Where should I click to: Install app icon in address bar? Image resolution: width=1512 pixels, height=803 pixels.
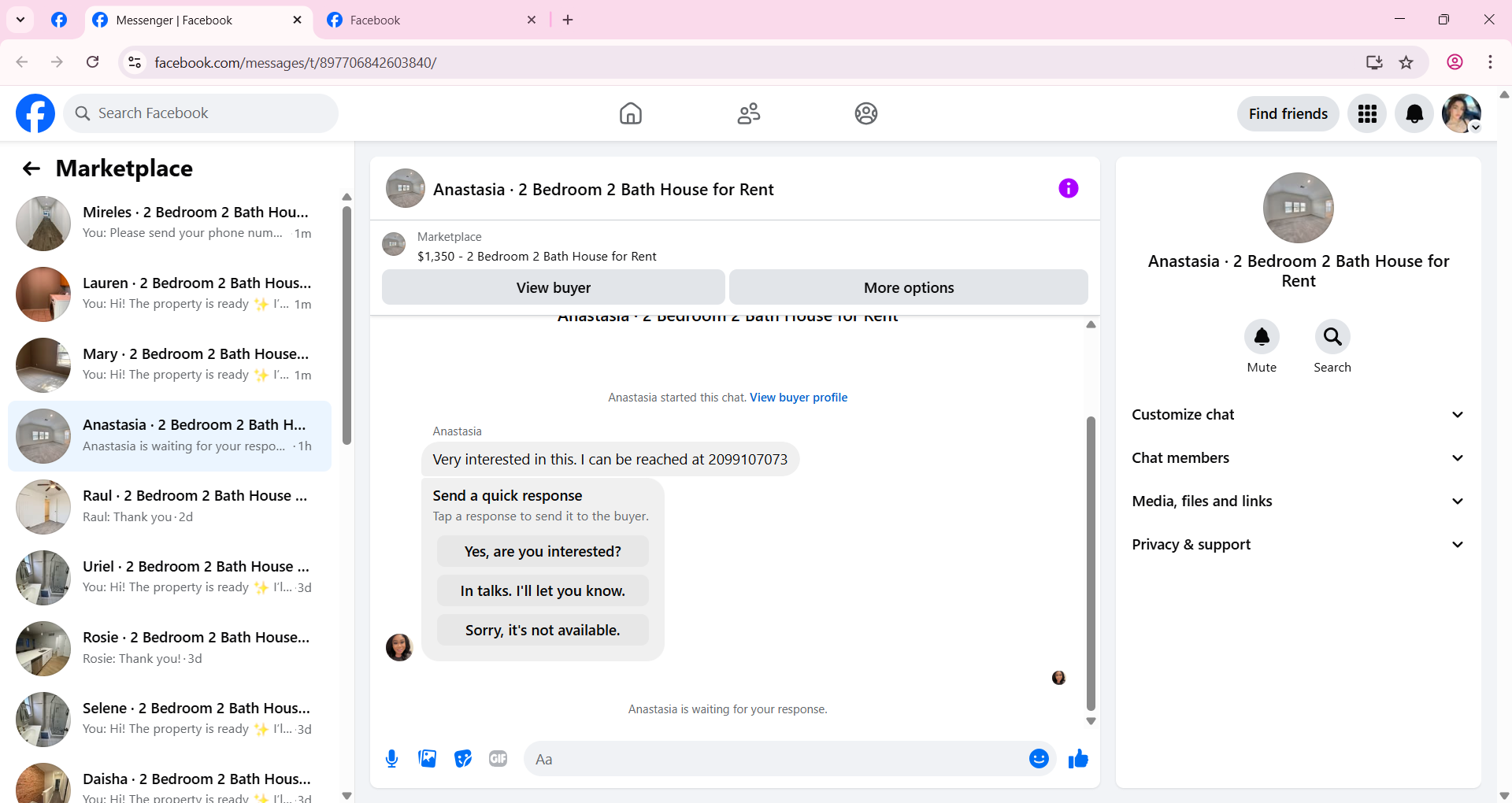pos(1374,62)
